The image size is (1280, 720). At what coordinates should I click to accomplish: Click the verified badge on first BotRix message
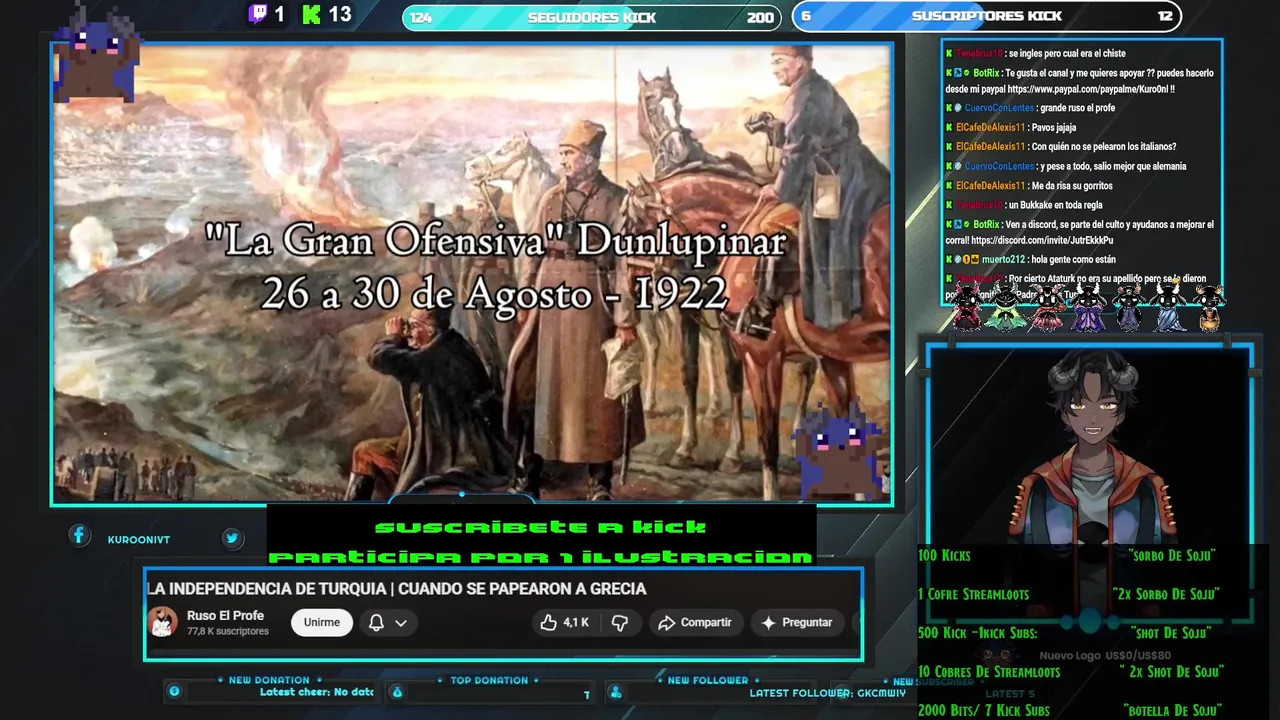tap(967, 73)
